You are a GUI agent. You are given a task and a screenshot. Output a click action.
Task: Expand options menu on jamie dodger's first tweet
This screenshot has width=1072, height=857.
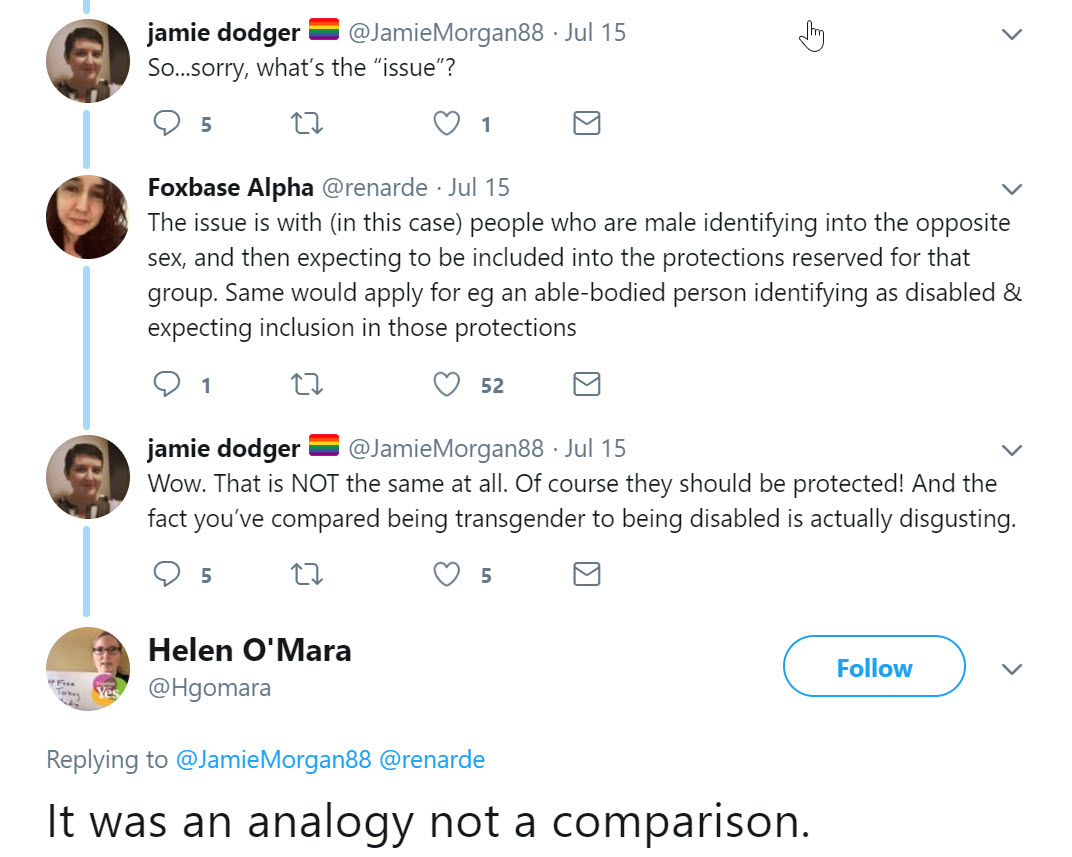[x=1012, y=33]
